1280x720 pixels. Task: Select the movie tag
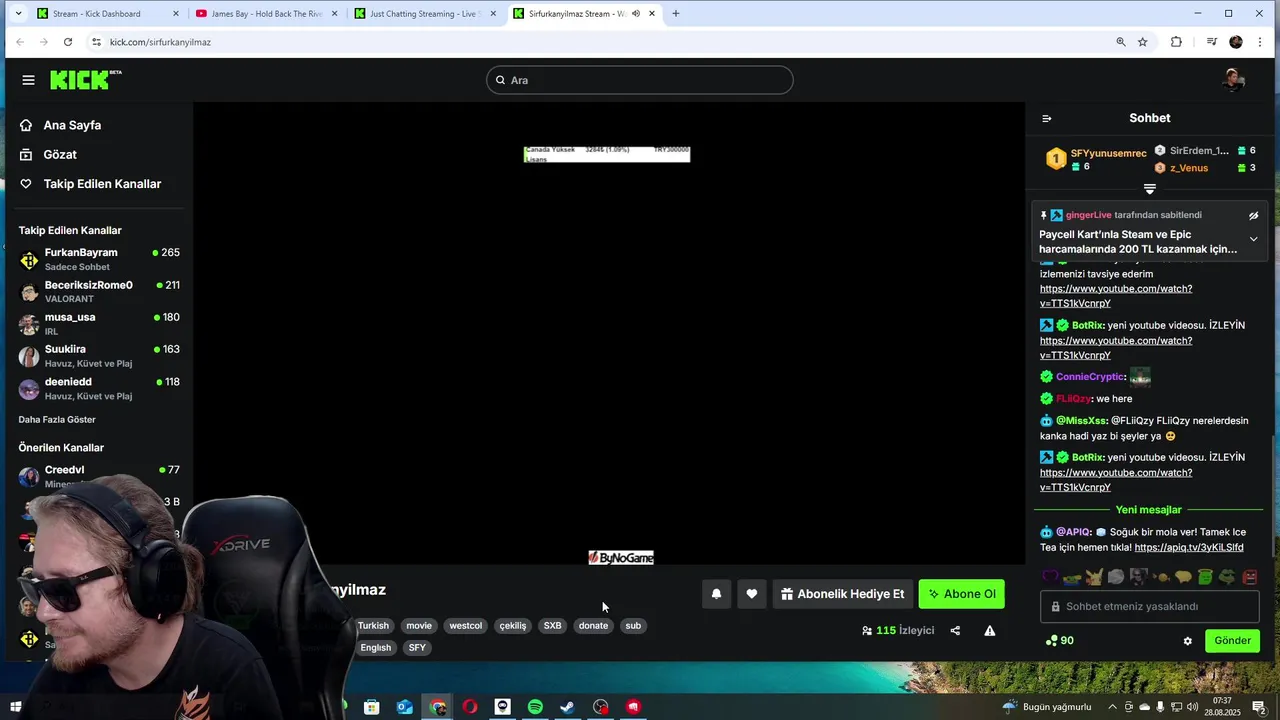point(419,626)
